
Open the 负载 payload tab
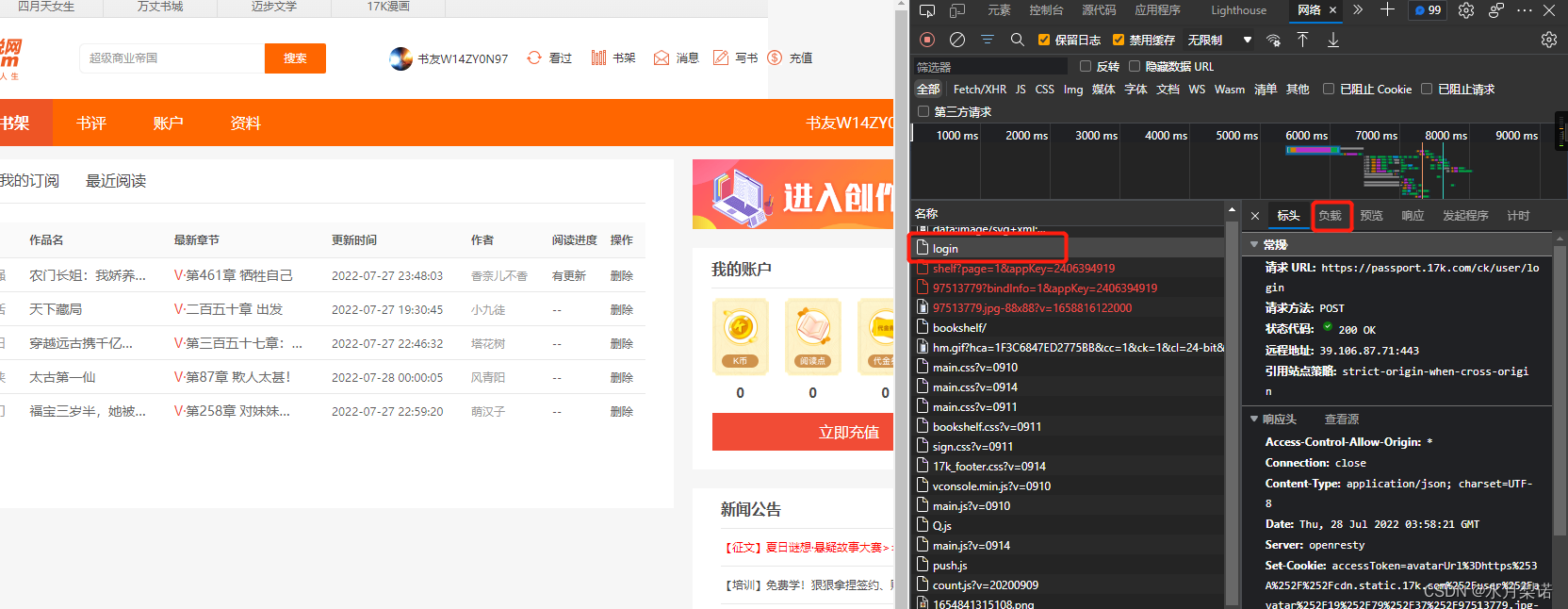(1330, 216)
